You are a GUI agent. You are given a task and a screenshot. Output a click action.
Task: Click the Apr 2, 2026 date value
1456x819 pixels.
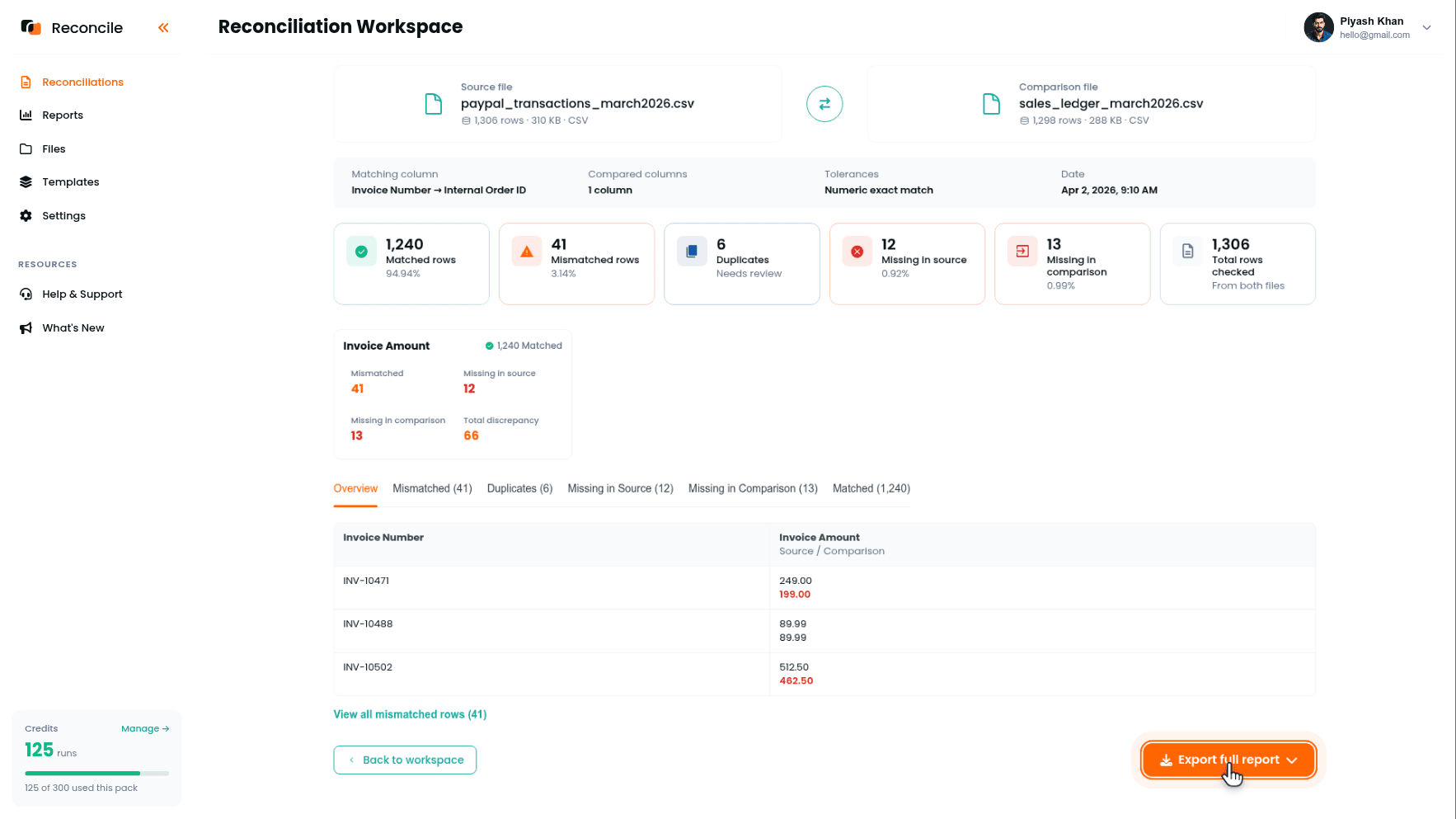[x=1109, y=191]
